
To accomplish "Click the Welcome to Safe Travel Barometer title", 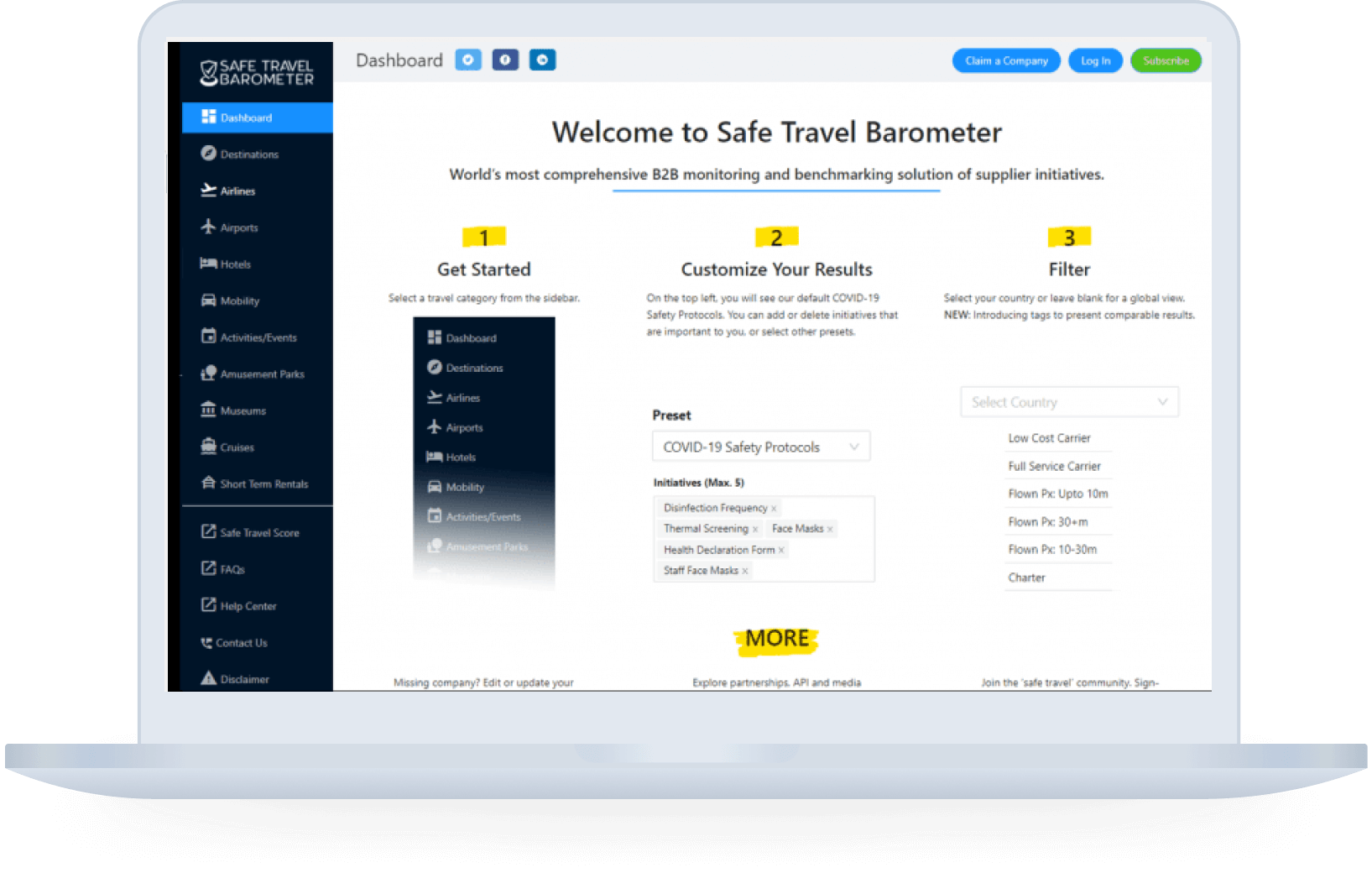I will click(x=777, y=133).
